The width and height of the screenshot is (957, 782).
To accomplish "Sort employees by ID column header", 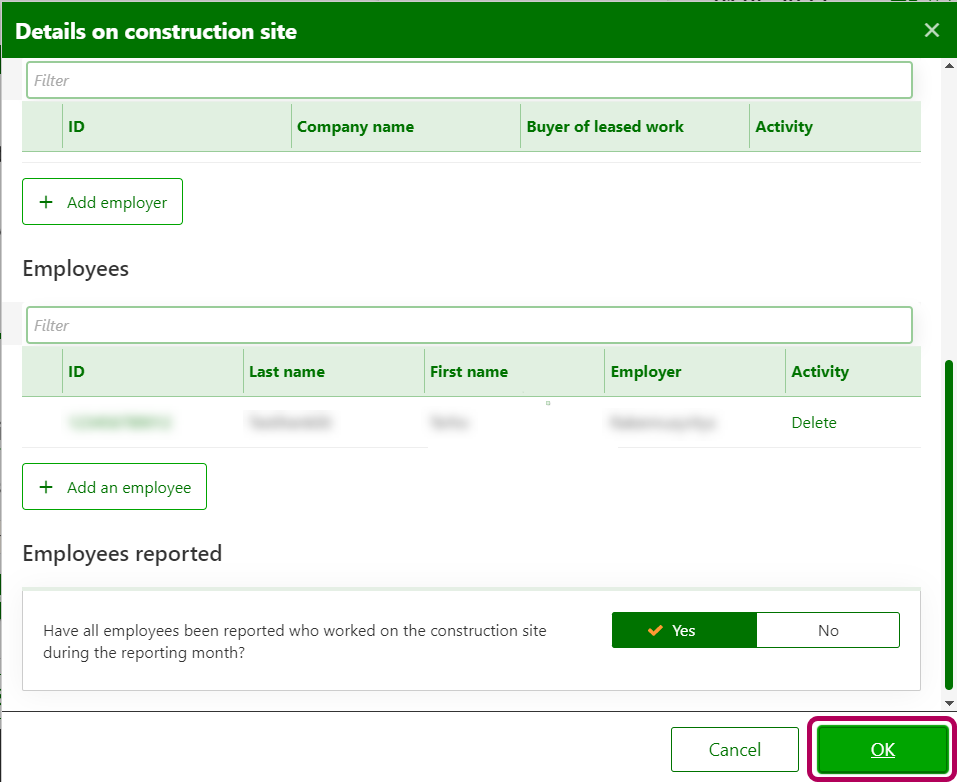I will pyautogui.click(x=76, y=372).
